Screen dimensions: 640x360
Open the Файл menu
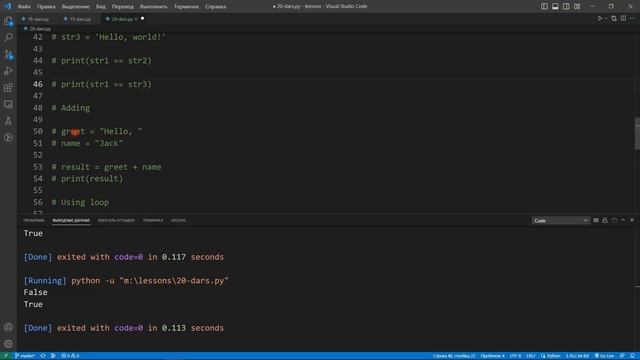[x=24, y=7]
